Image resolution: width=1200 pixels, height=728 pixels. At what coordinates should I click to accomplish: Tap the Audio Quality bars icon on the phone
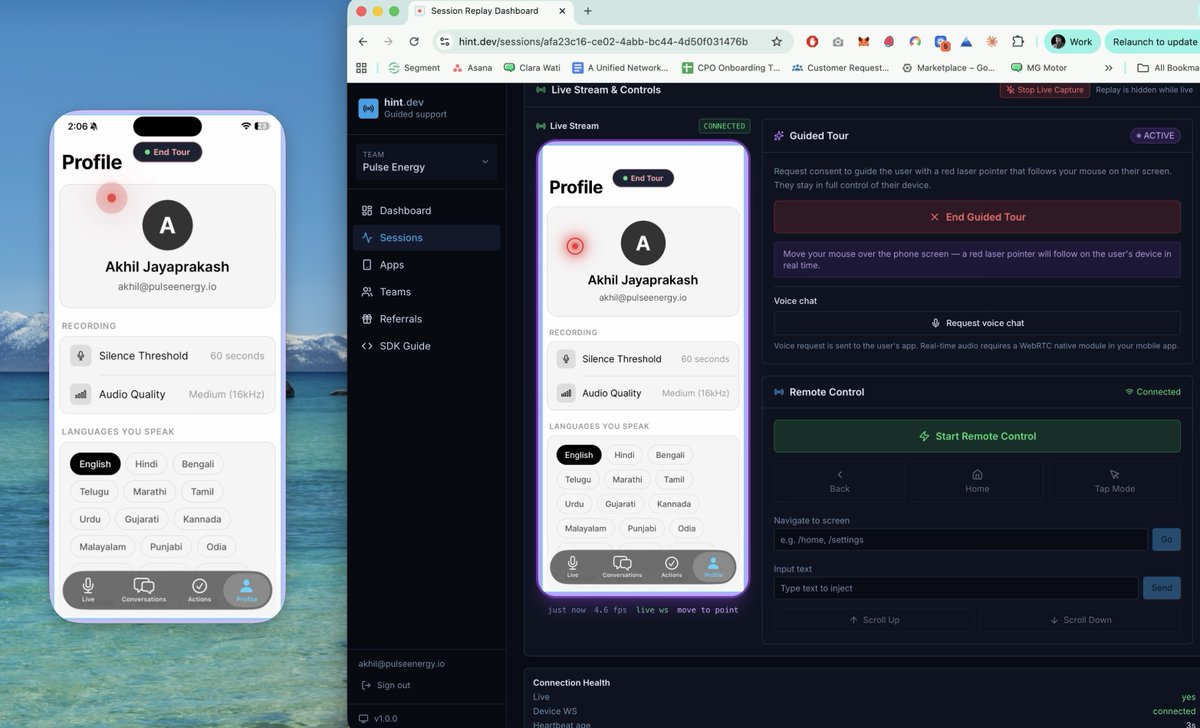click(x=81, y=394)
